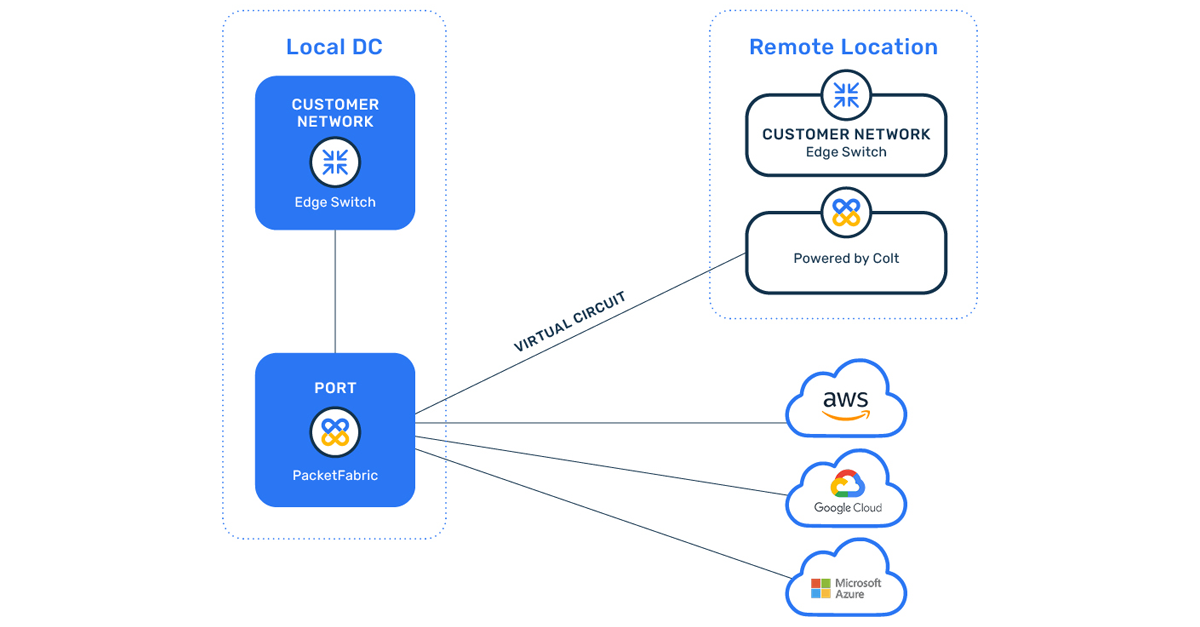This screenshot has width=1200, height=627.
Task: Select the Edge Switch icon at Remote Location
Action: coord(845,96)
